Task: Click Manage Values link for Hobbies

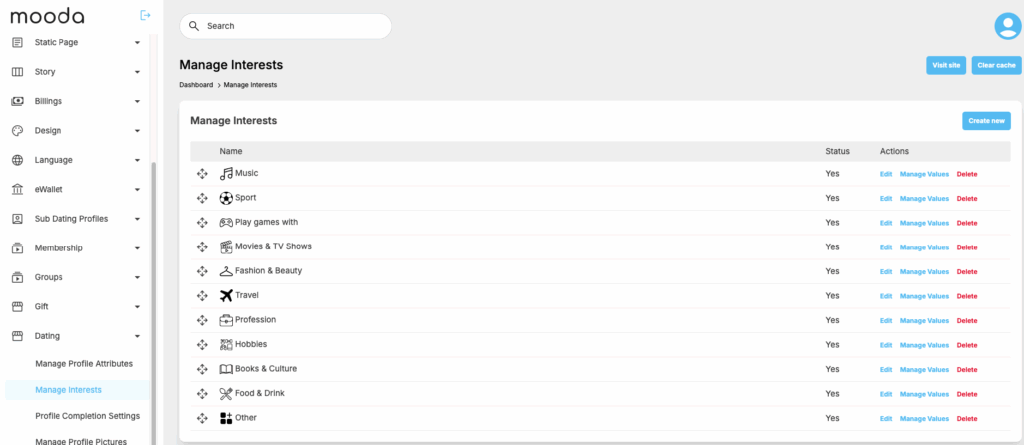Action: pyautogui.click(x=924, y=345)
